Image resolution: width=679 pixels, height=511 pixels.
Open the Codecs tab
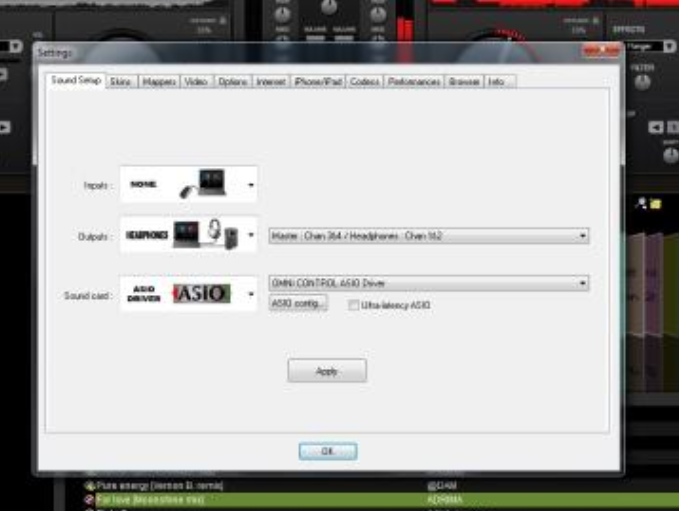click(x=364, y=81)
